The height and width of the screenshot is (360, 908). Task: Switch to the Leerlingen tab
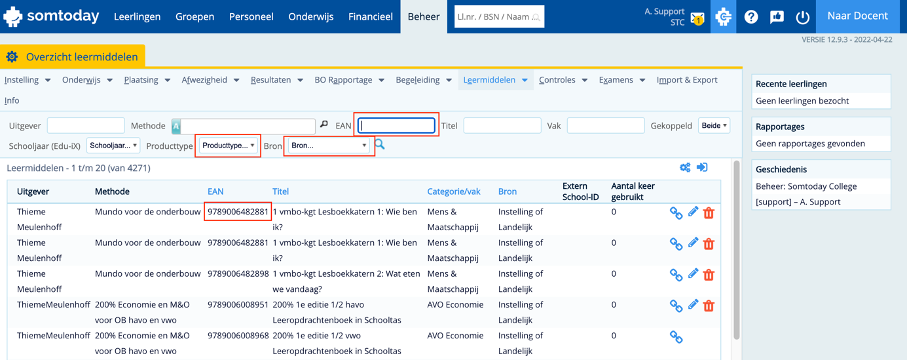137,17
